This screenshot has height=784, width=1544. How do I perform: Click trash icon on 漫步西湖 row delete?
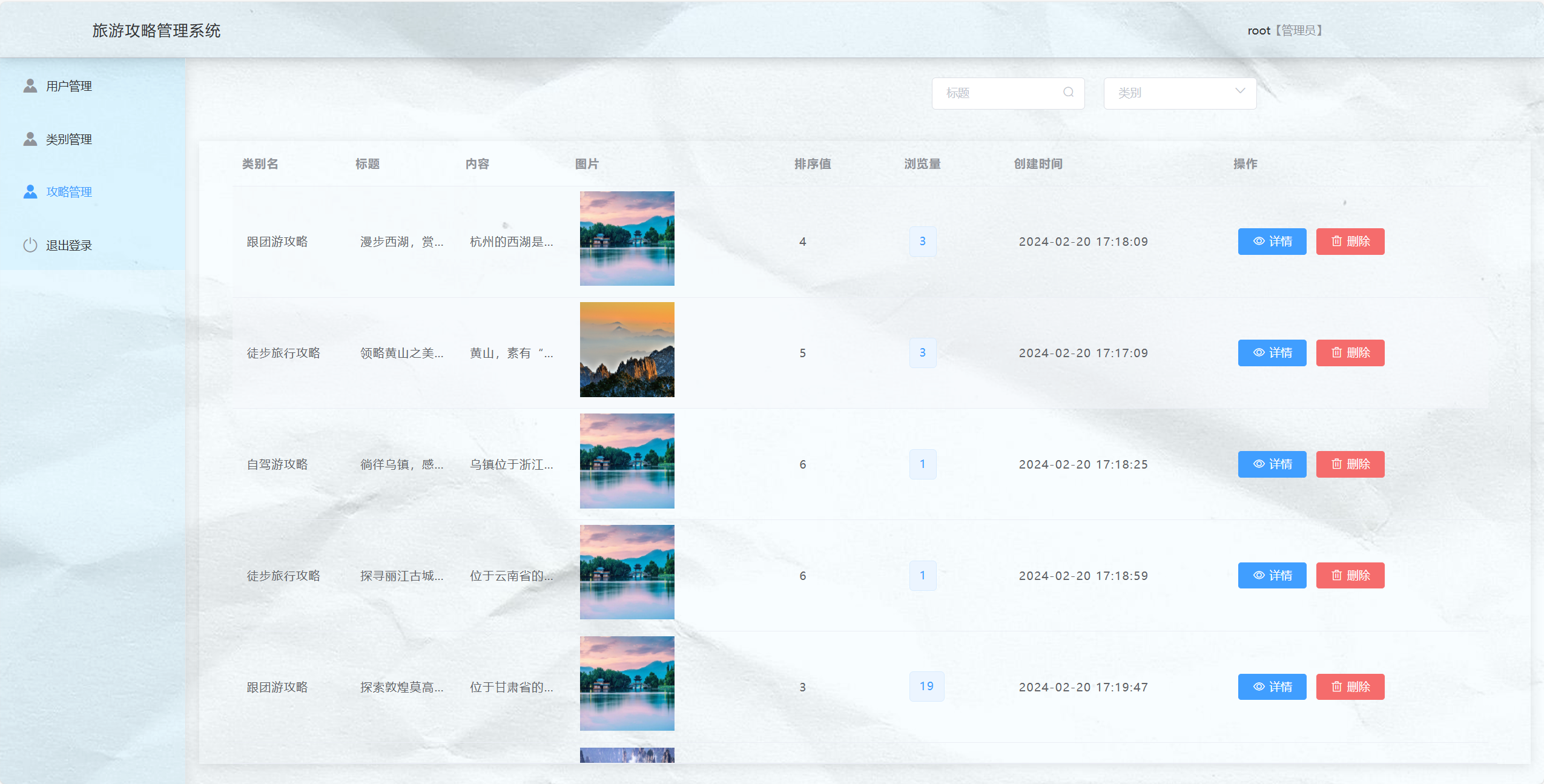pos(1336,242)
